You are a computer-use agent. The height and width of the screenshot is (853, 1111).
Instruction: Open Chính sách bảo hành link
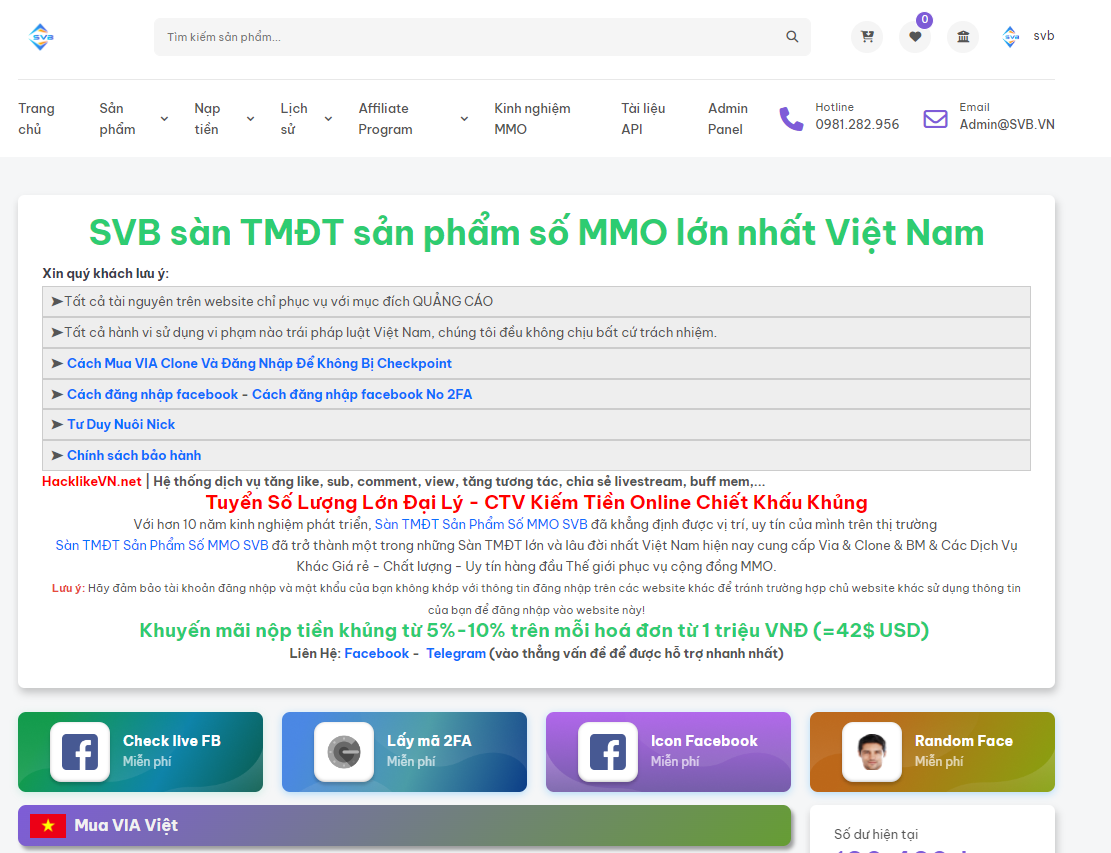coord(134,456)
